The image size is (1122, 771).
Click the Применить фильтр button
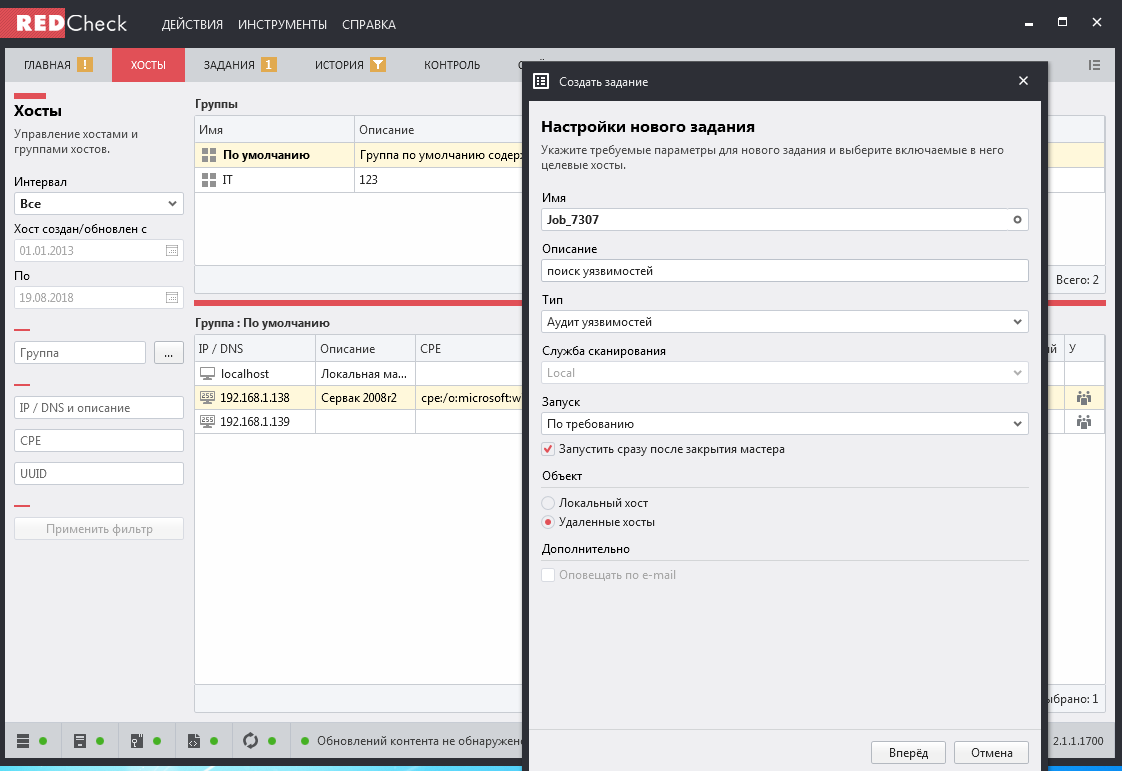[x=99, y=528]
